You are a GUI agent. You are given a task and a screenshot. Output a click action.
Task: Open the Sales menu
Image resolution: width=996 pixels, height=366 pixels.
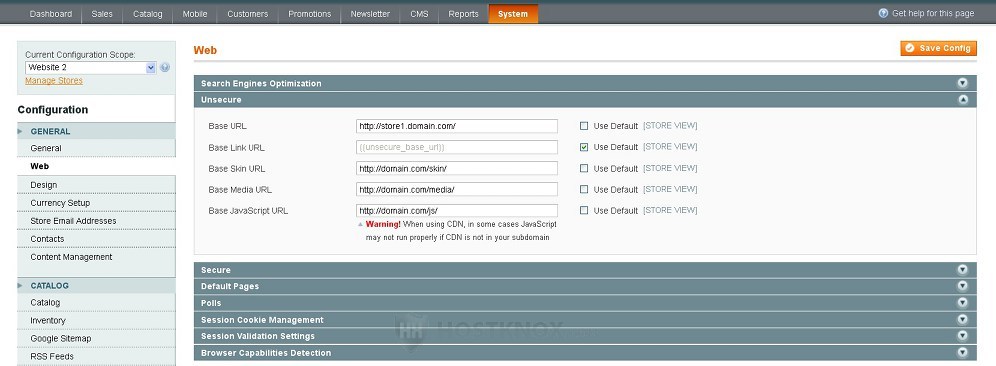(x=102, y=14)
